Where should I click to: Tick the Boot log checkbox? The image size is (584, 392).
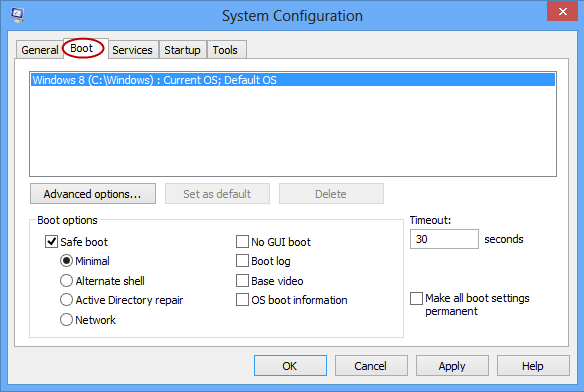[242, 261]
